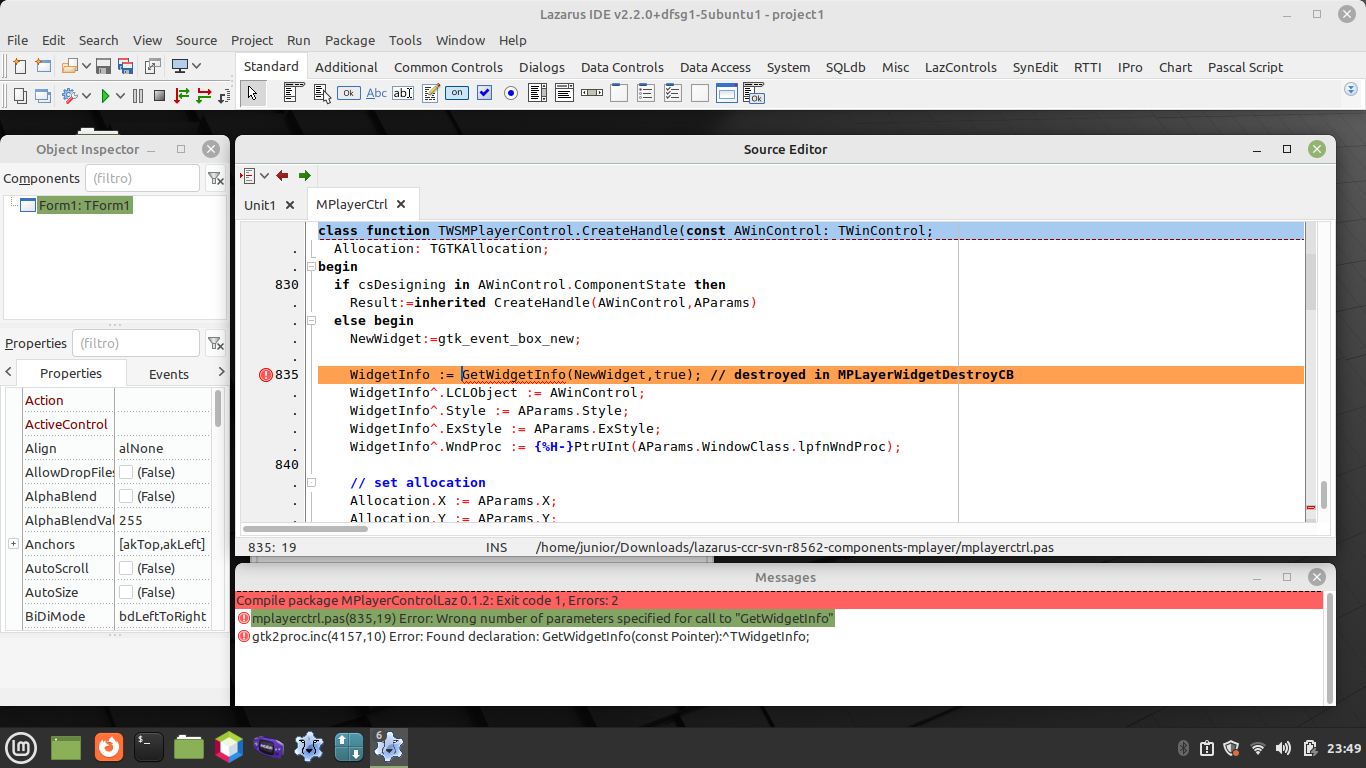
Task: Collapse the code fold at 'begin' line
Action: point(311,267)
